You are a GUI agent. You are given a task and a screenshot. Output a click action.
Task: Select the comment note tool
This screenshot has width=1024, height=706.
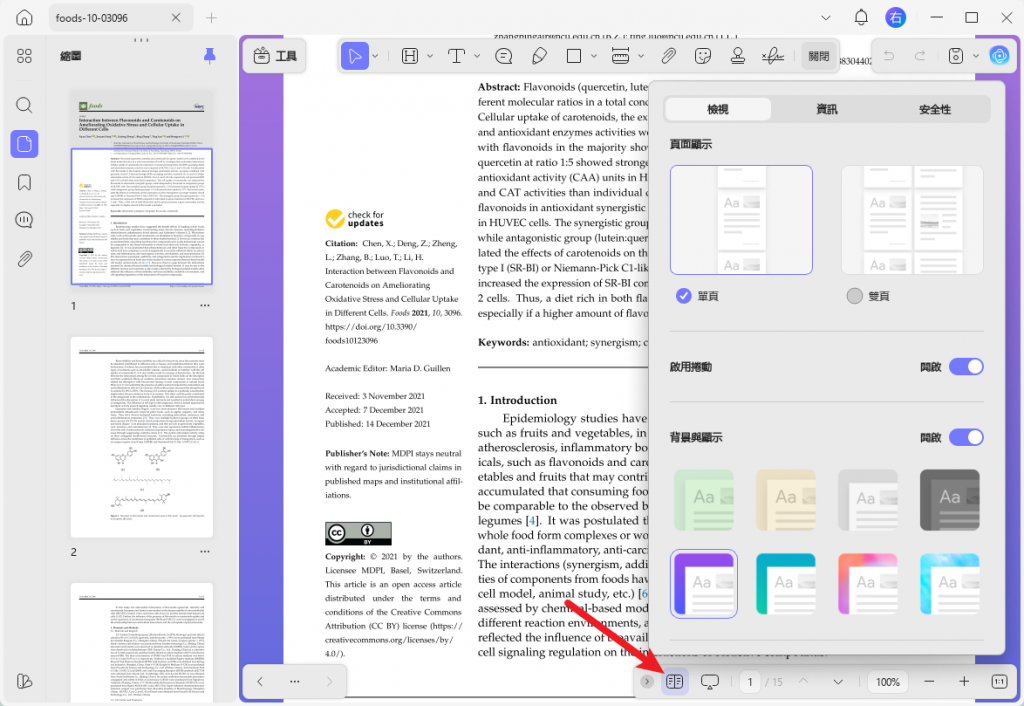point(504,56)
